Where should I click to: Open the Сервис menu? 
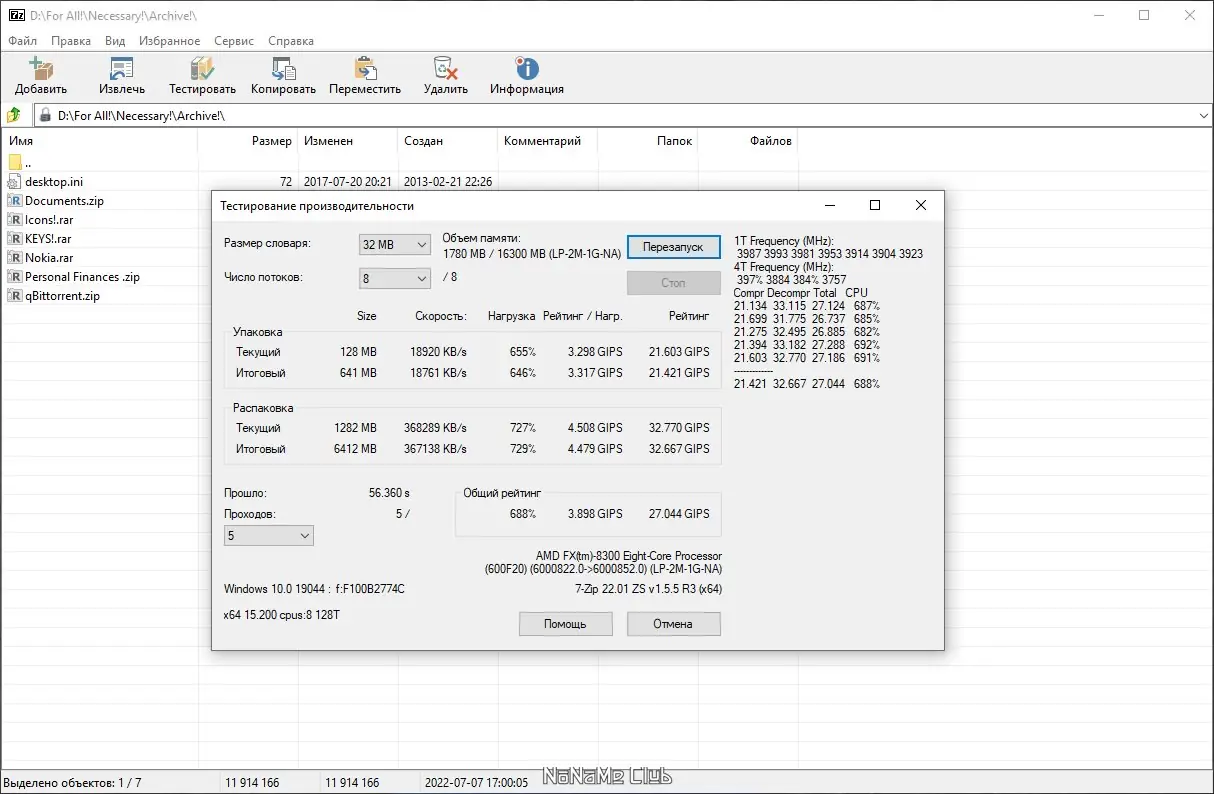click(x=234, y=41)
